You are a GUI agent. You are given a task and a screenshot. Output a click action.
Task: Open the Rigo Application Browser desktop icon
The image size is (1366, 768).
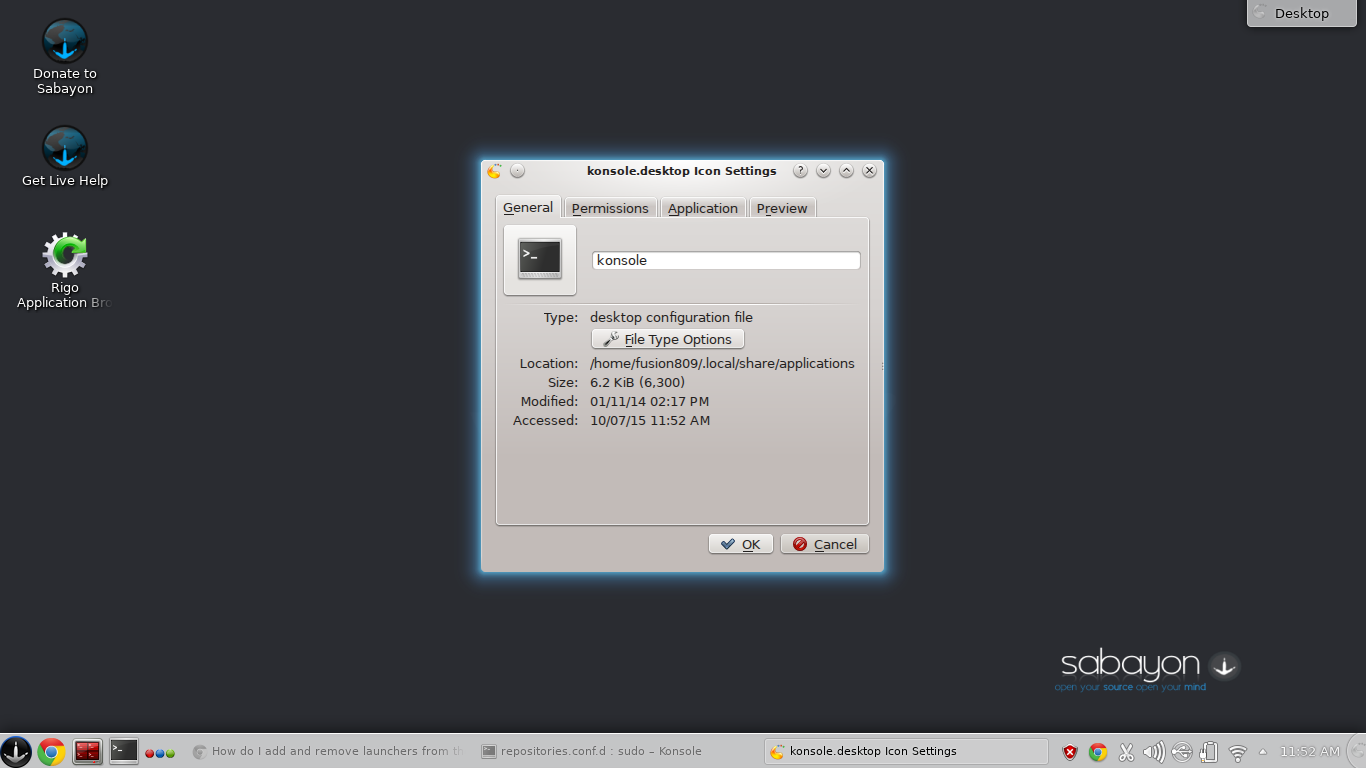click(65, 271)
